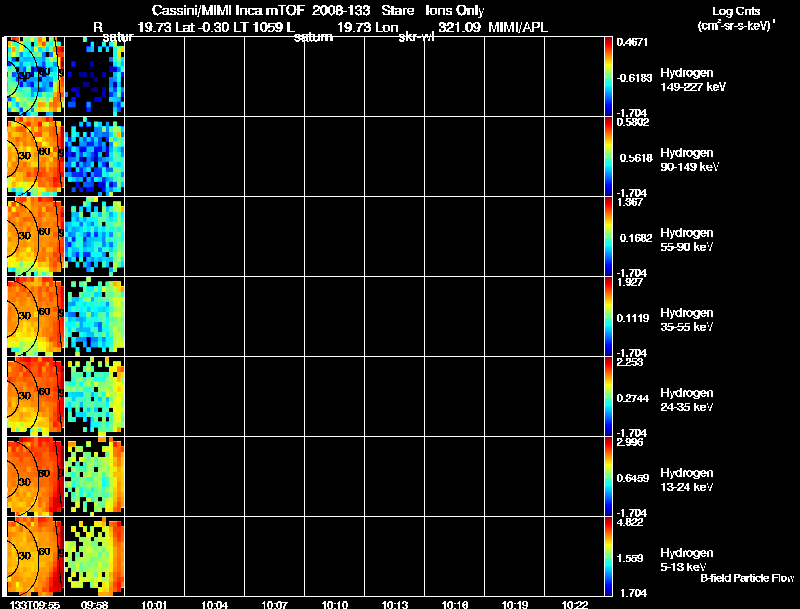Click the '10:01' time axis label
The height and width of the screenshot is (609, 800).
pyautogui.click(x=154, y=604)
